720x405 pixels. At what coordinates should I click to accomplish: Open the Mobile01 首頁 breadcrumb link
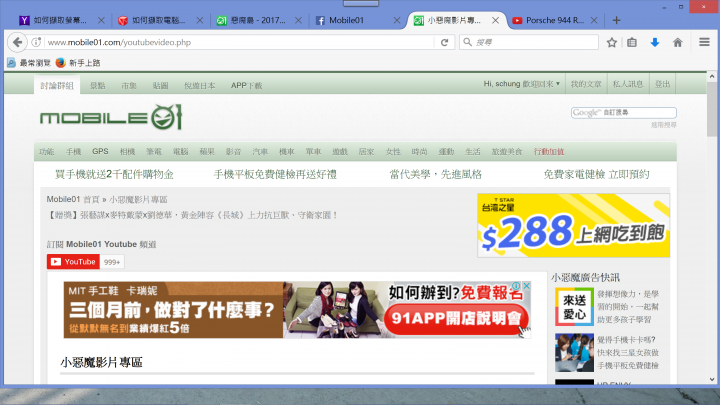73,199
